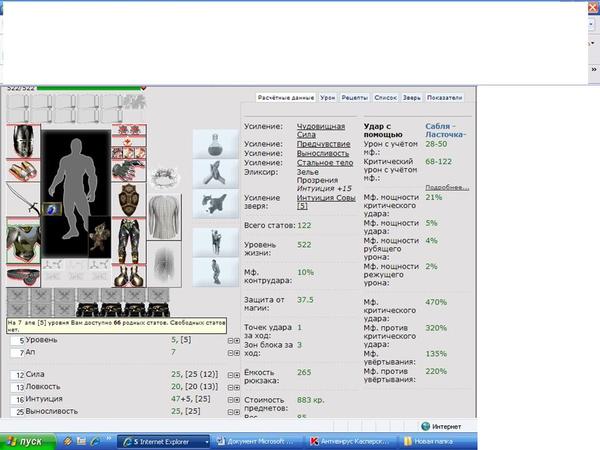
Task: Select the red earrings slot
Action: (129, 130)
